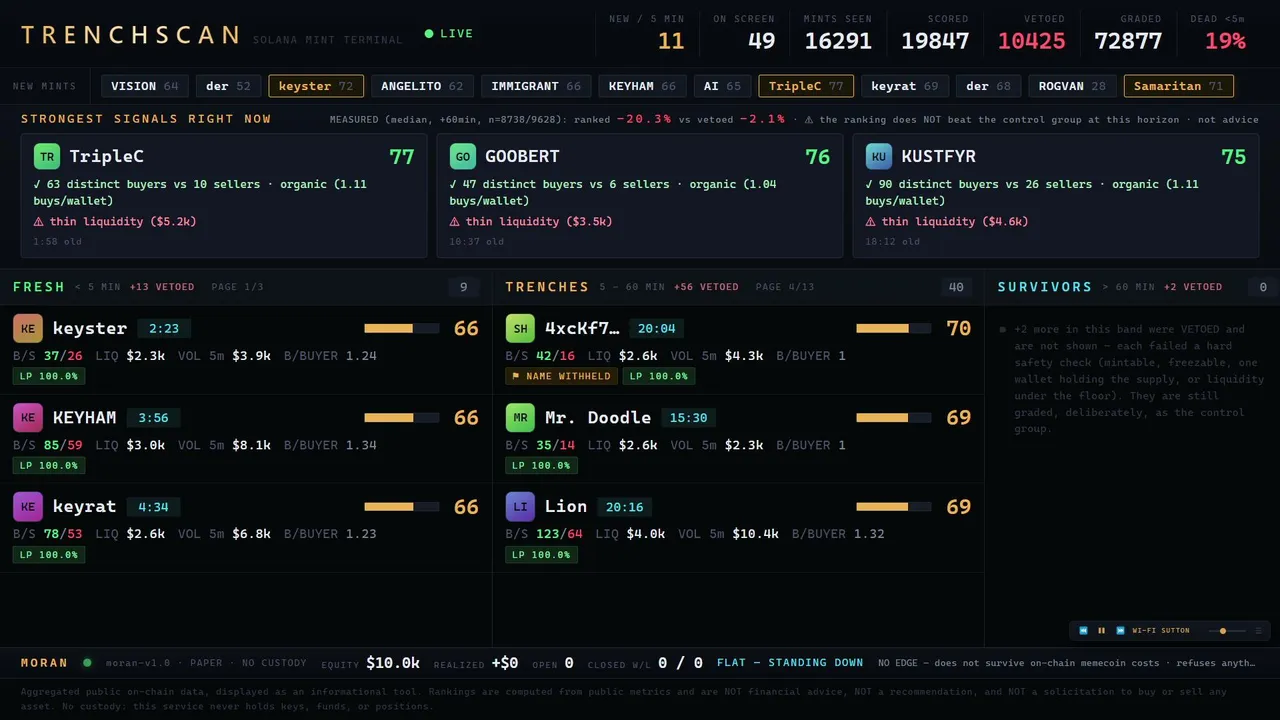The image size is (1280, 720).
Task: Open the mini player playlist menu icon
Action: click(1259, 631)
